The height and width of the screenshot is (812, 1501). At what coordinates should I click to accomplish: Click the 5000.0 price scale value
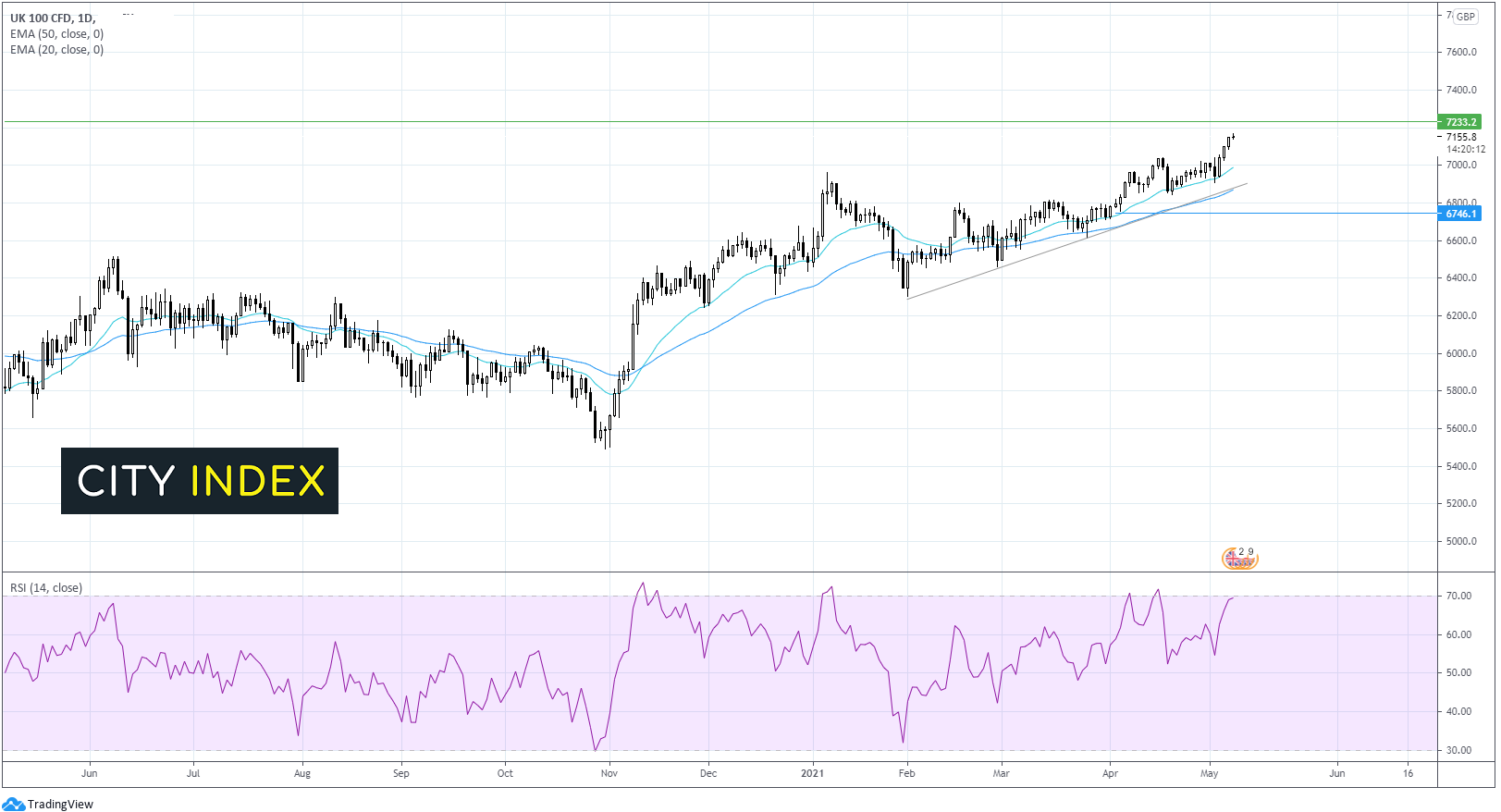[1461, 541]
